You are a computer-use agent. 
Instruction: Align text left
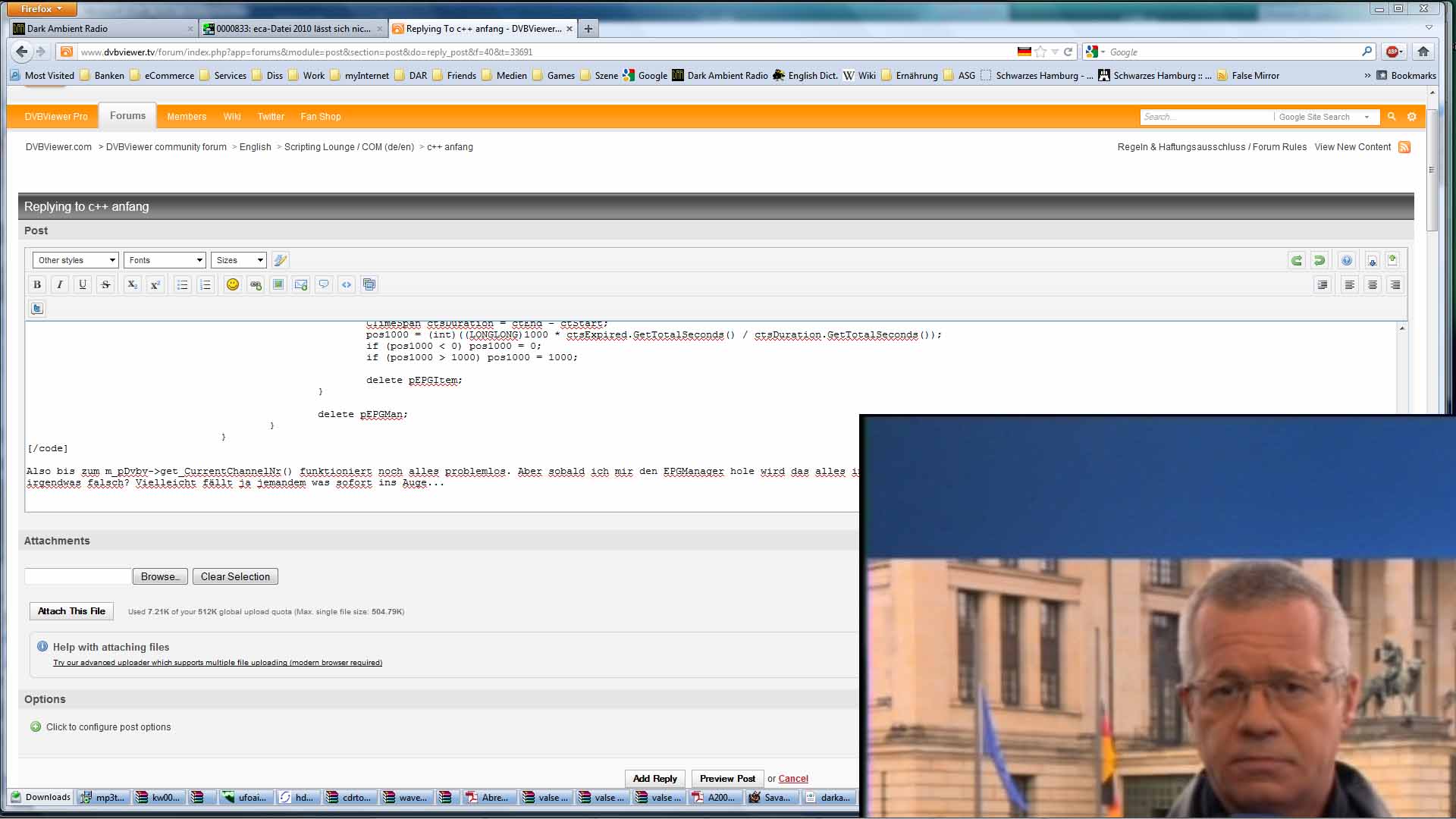pos(1350,284)
